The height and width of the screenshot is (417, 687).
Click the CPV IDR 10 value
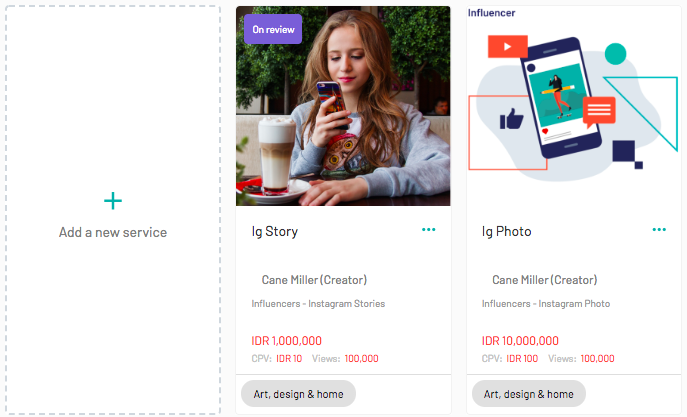tap(289, 359)
